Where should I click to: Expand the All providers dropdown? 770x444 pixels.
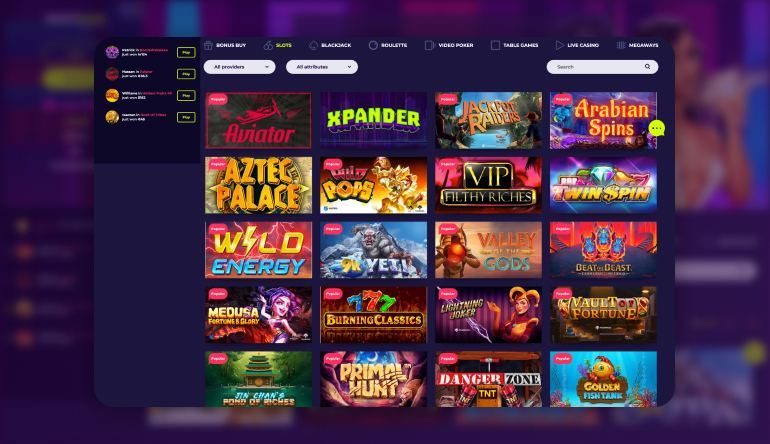[x=240, y=67]
